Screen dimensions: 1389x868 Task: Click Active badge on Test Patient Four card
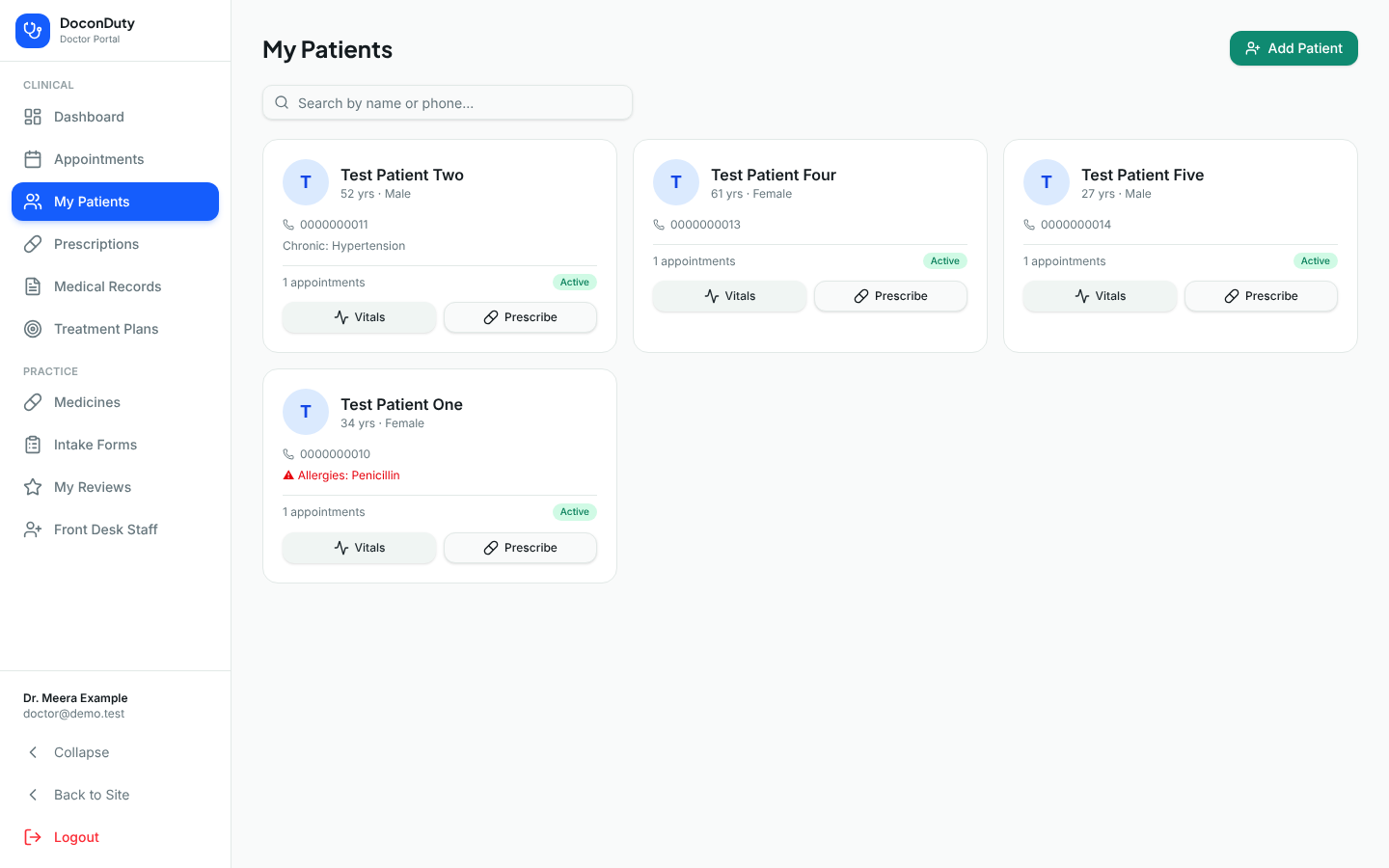(945, 261)
